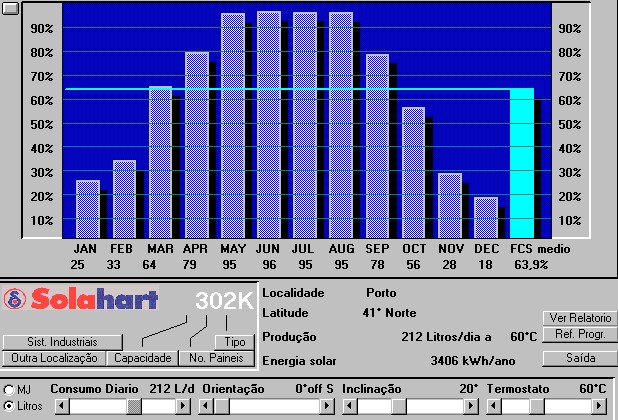Click the JUN bar in chart

(x=269, y=125)
